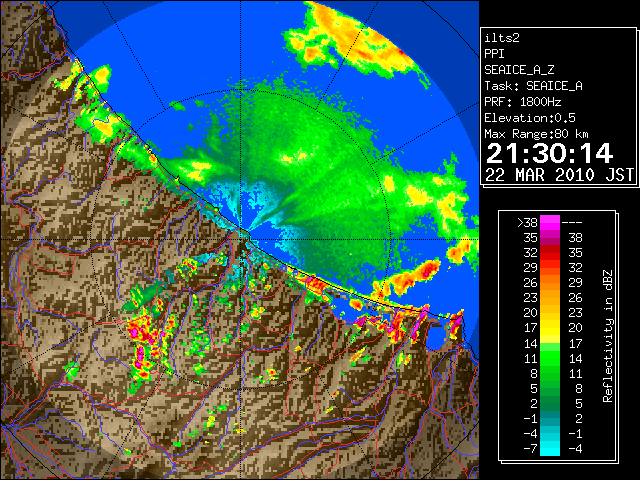The image size is (640, 480).
Task: Pick the magenta >38 legend color
Action: tap(550, 222)
